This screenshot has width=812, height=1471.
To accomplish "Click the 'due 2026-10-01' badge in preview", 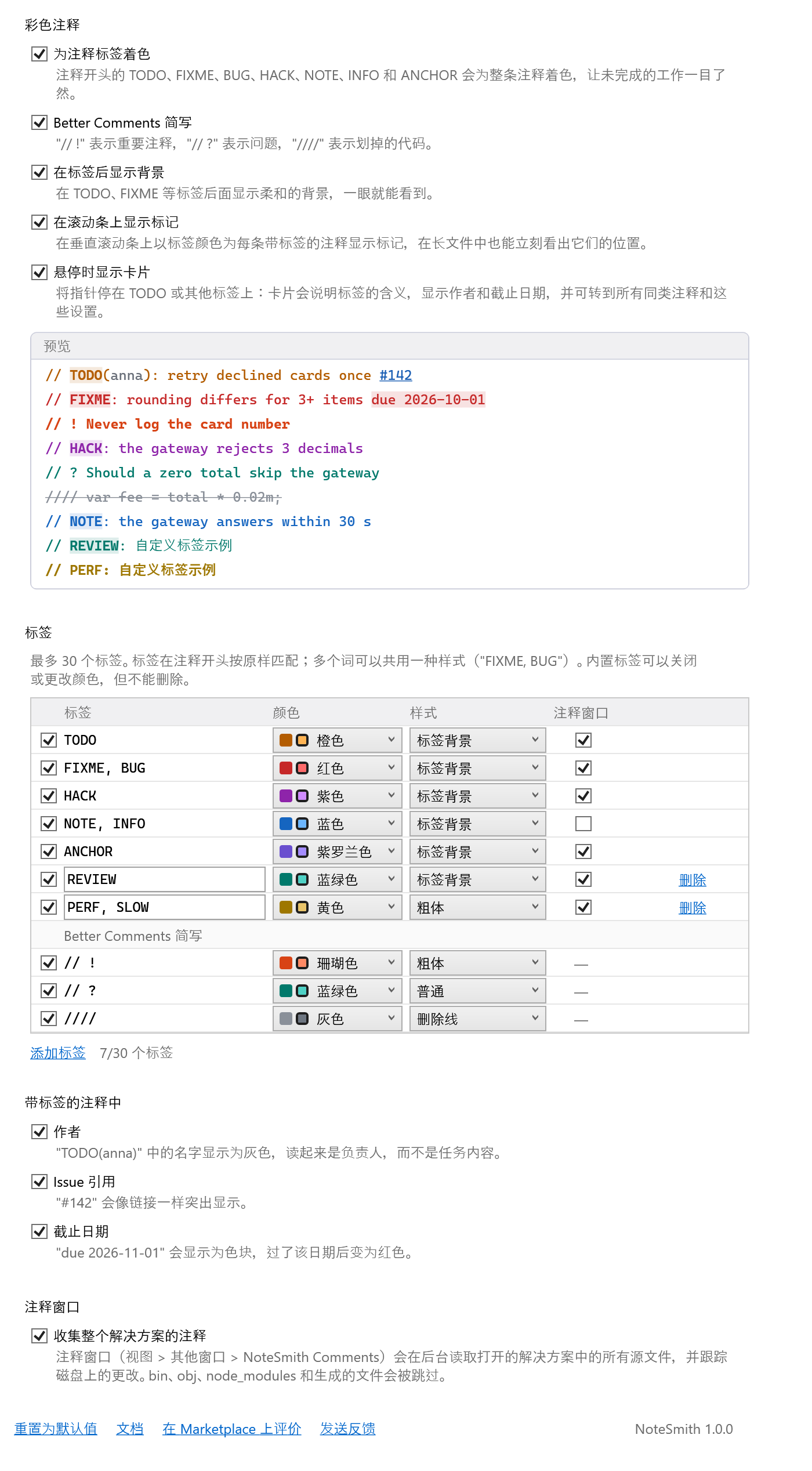I will (428, 400).
